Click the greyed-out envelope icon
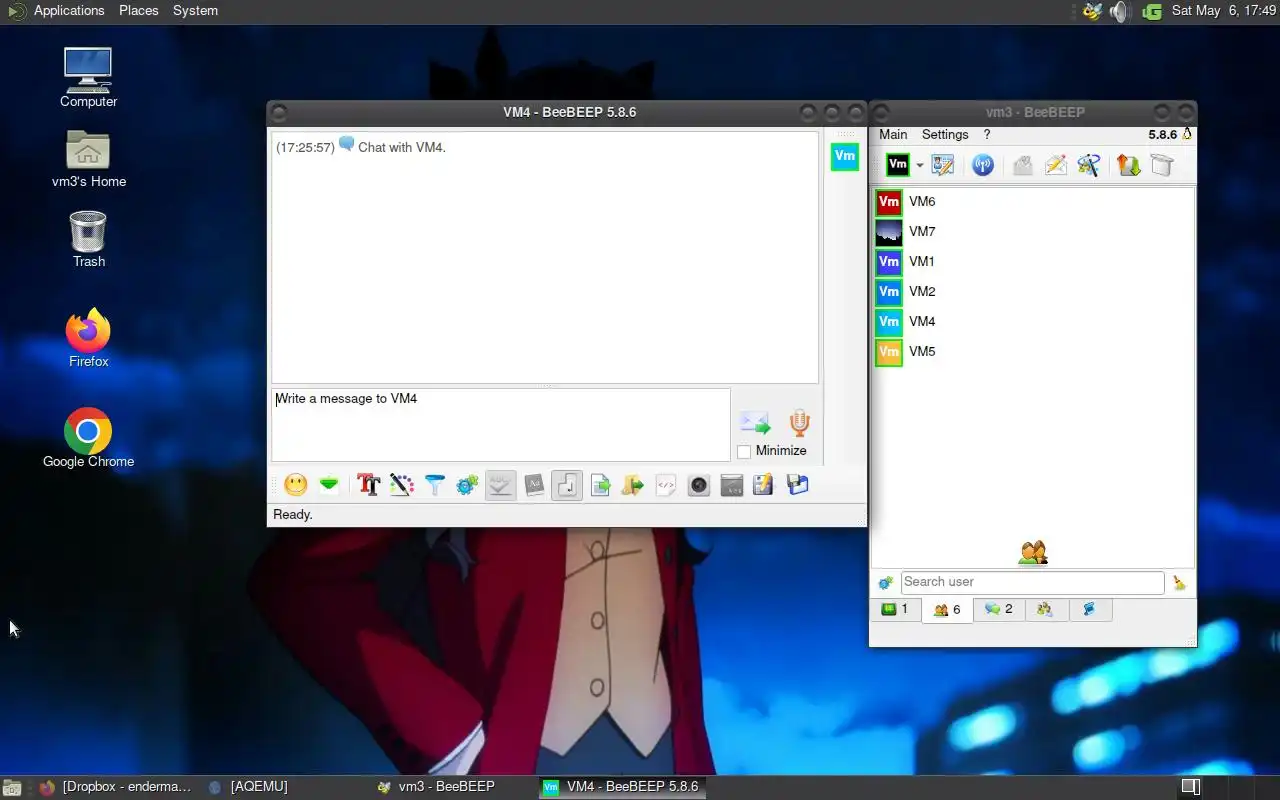Screen dimensions: 1280x800 [1022, 165]
